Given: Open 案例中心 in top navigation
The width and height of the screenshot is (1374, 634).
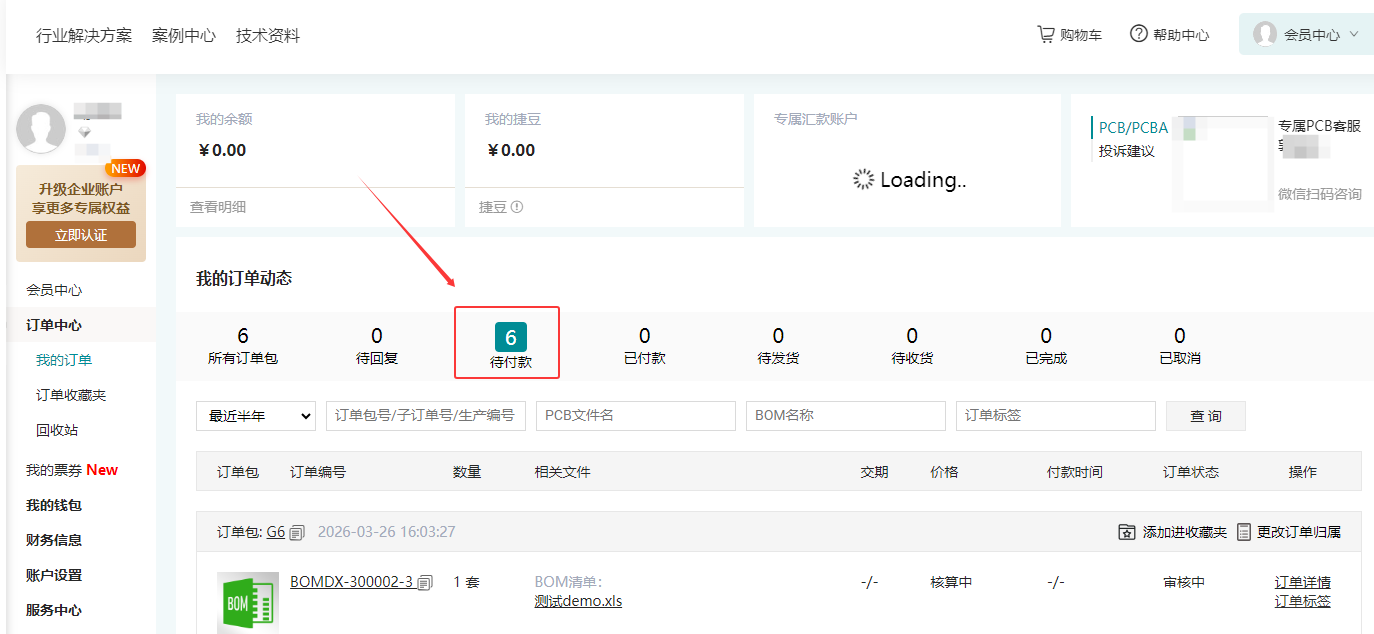Looking at the screenshot, I should 184,36.
